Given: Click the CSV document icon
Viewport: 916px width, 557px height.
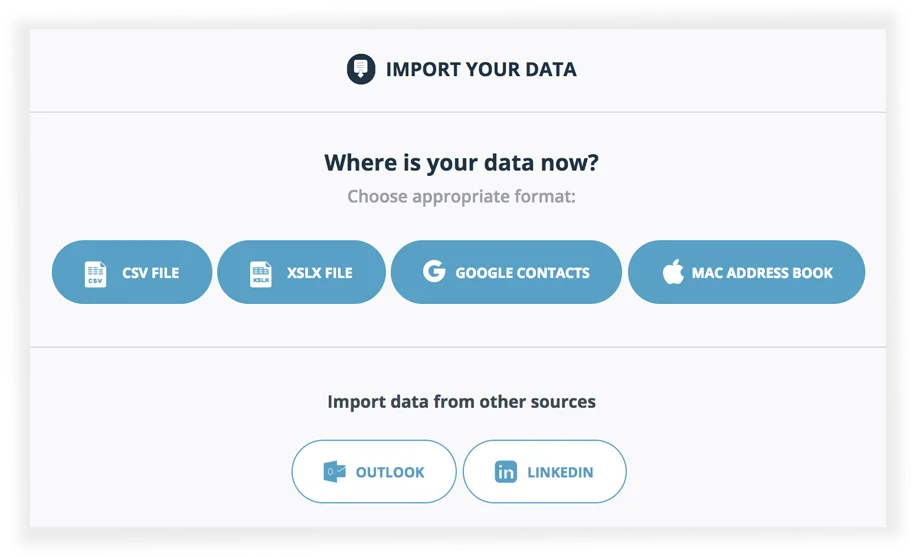Looking at the screenshot, I should [95, 274].
